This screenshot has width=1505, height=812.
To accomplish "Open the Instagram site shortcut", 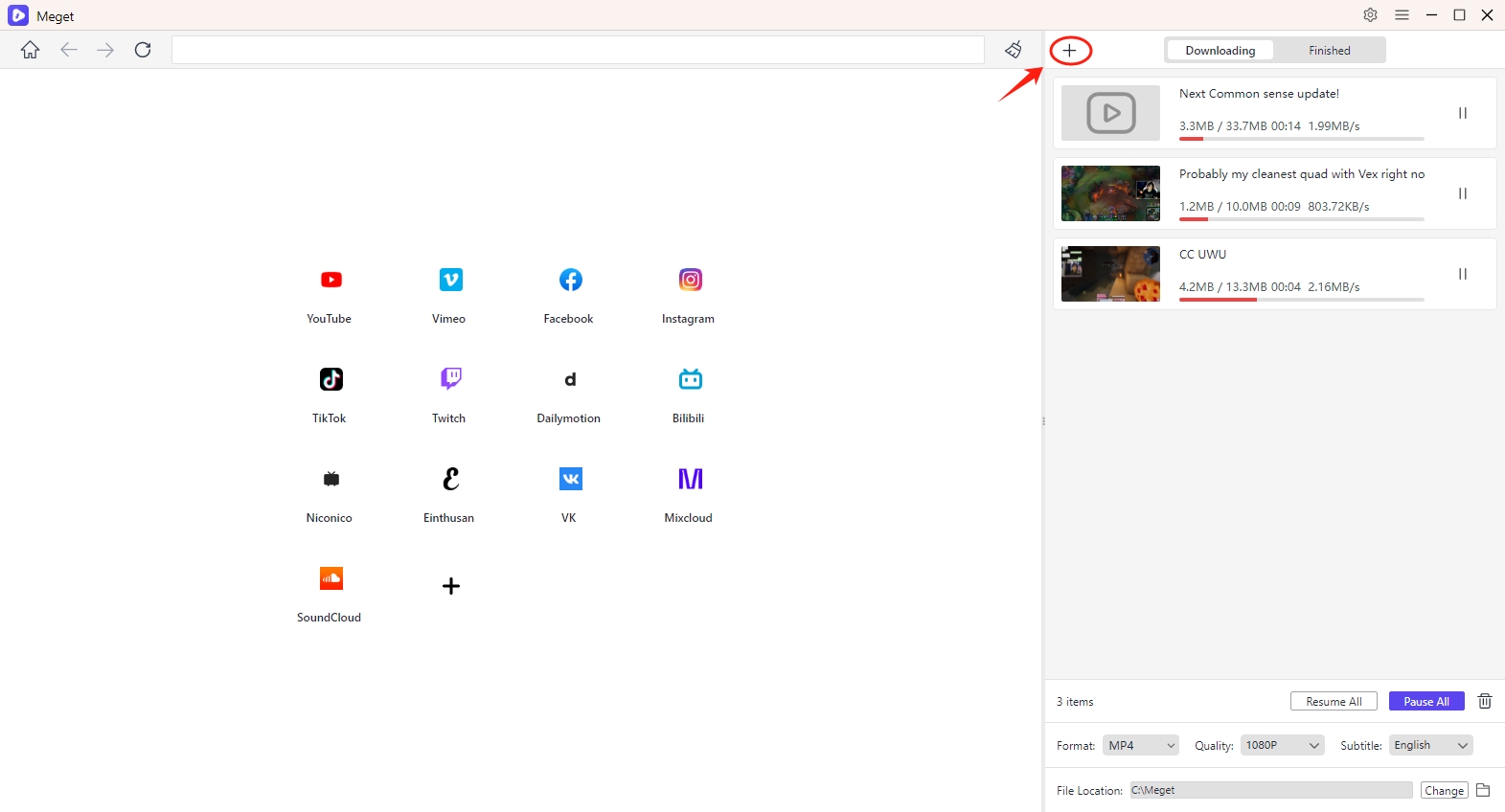I will [690, 295].
